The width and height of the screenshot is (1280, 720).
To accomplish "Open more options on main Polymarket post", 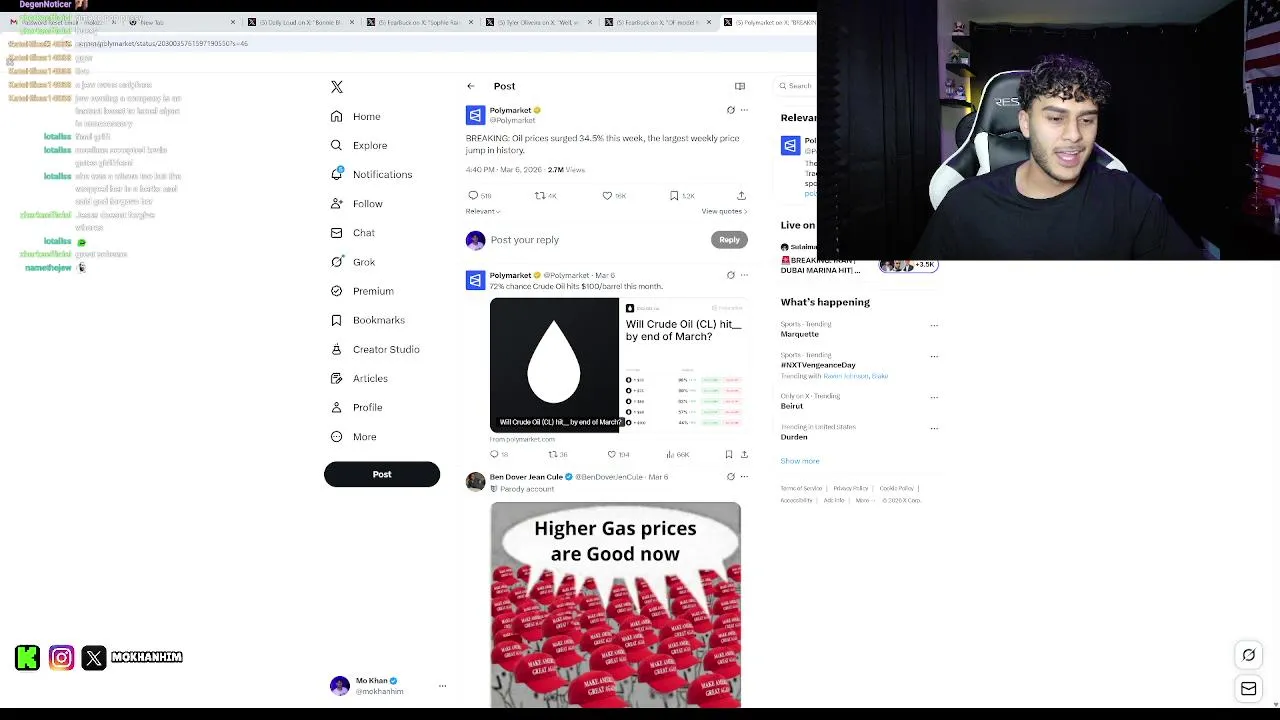I will (x=744, y=110).
